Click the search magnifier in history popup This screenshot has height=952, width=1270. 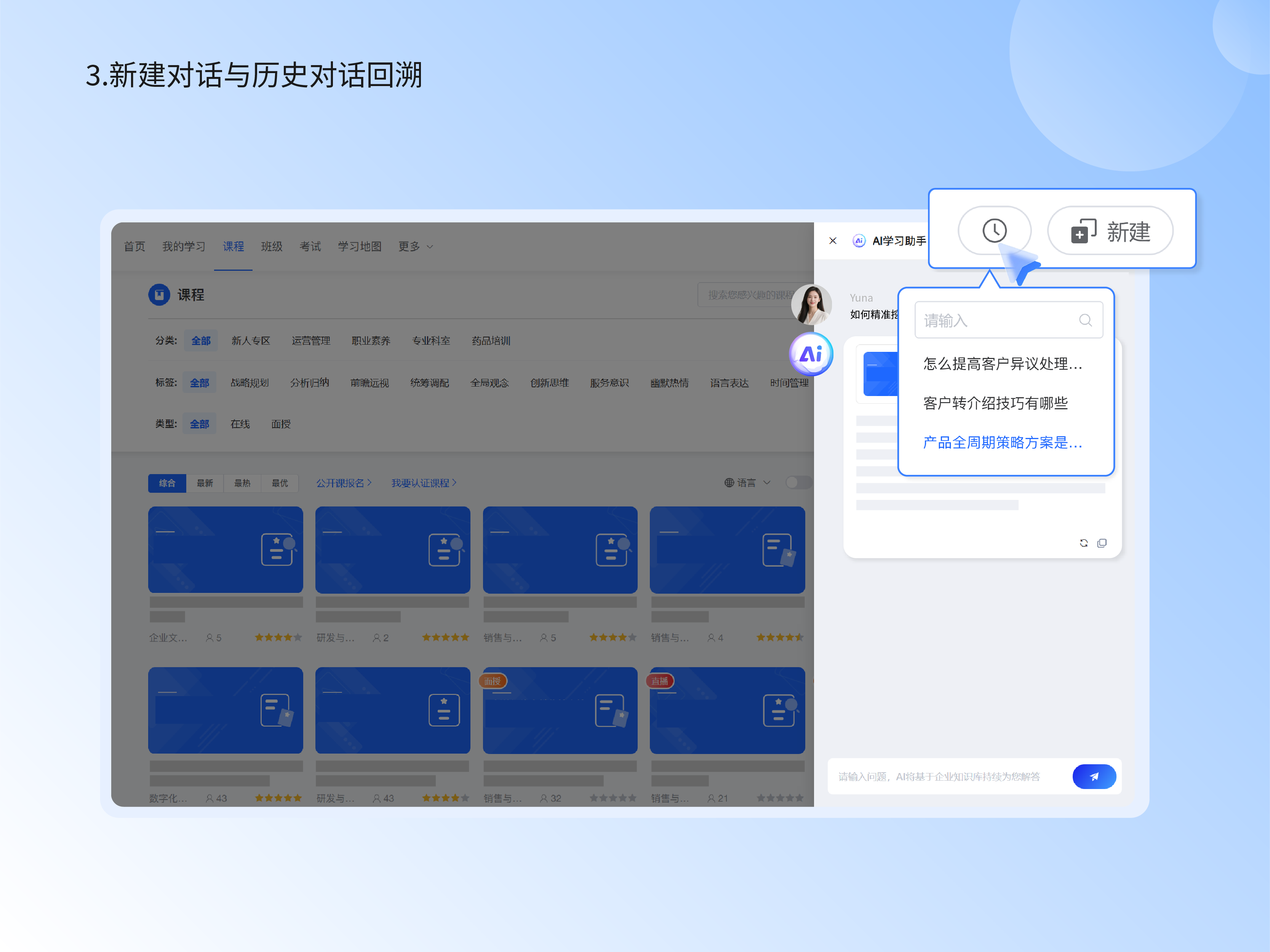click(x=1084, y=320)
